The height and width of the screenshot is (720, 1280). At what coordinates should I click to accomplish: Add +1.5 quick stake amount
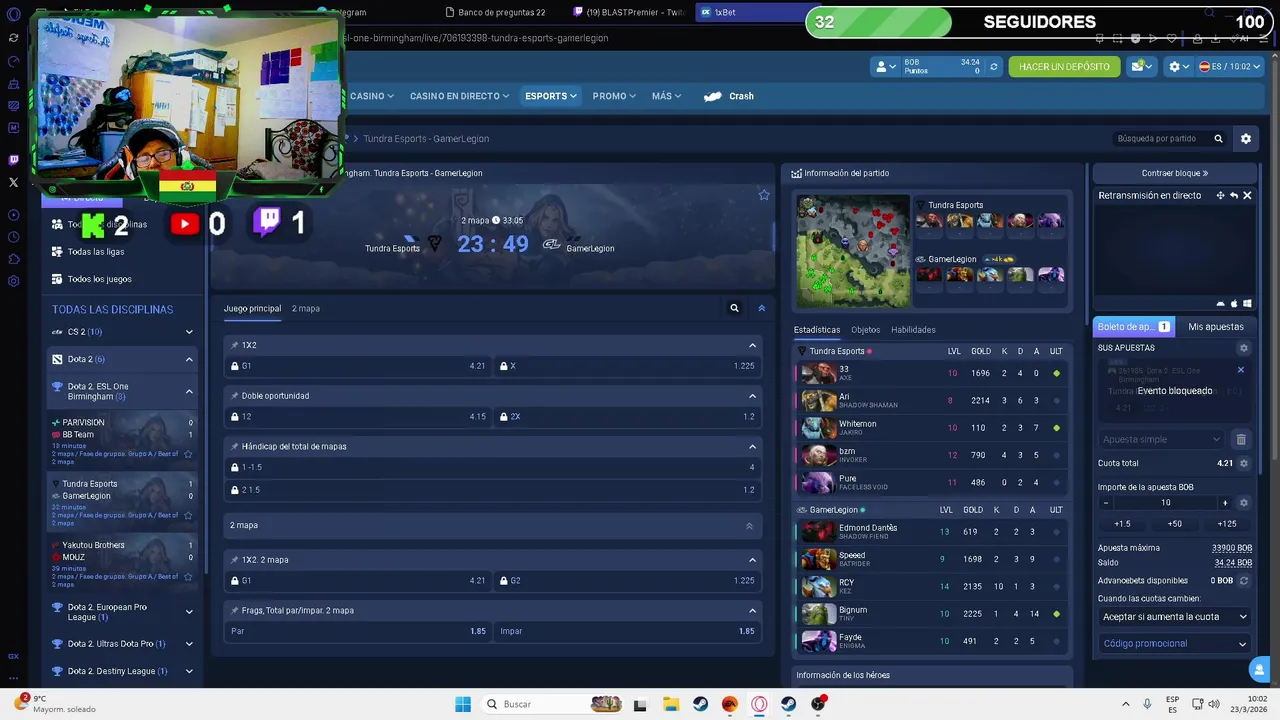click(x=1122, y=524)
